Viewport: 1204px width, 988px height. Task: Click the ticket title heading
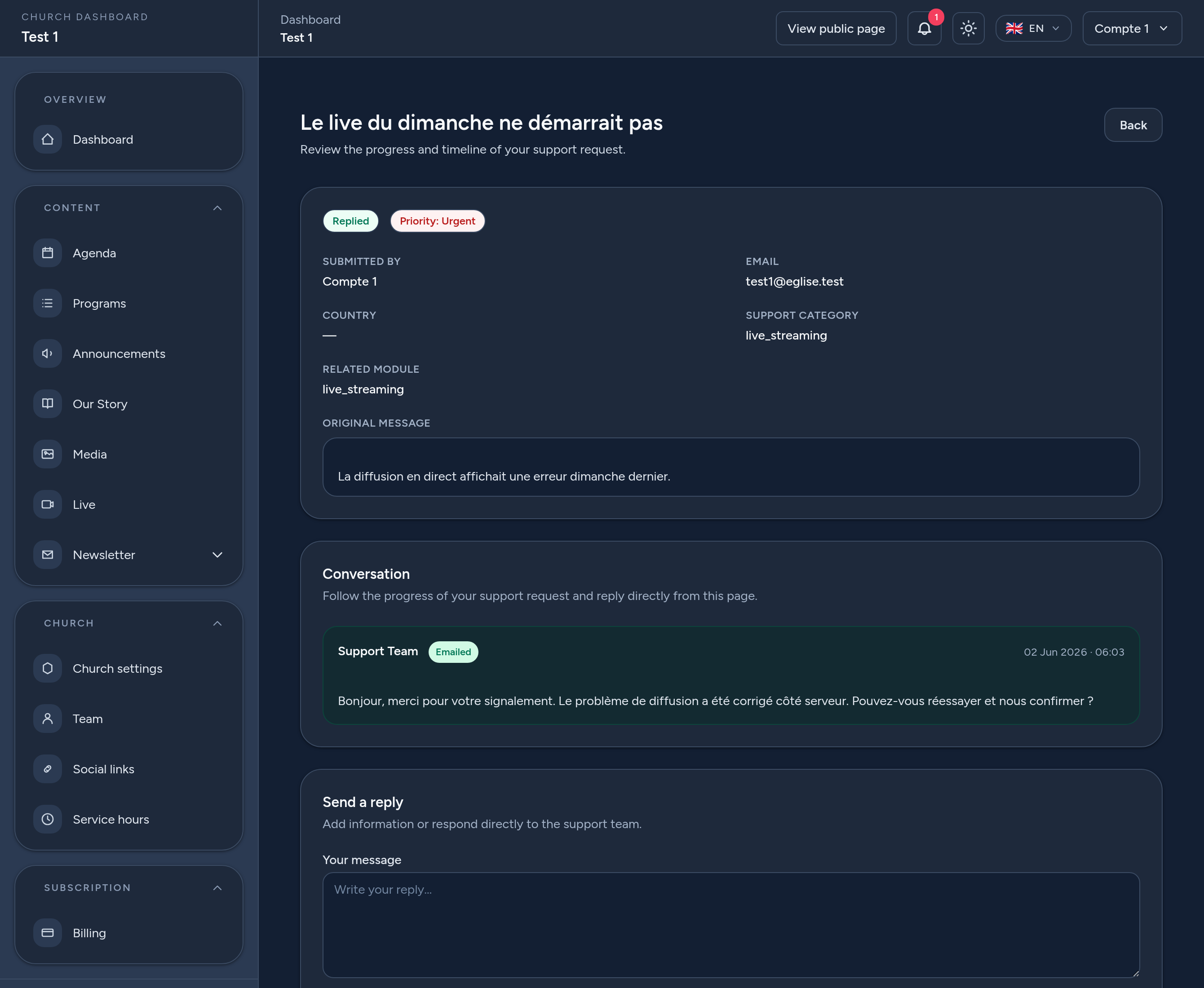481,123
